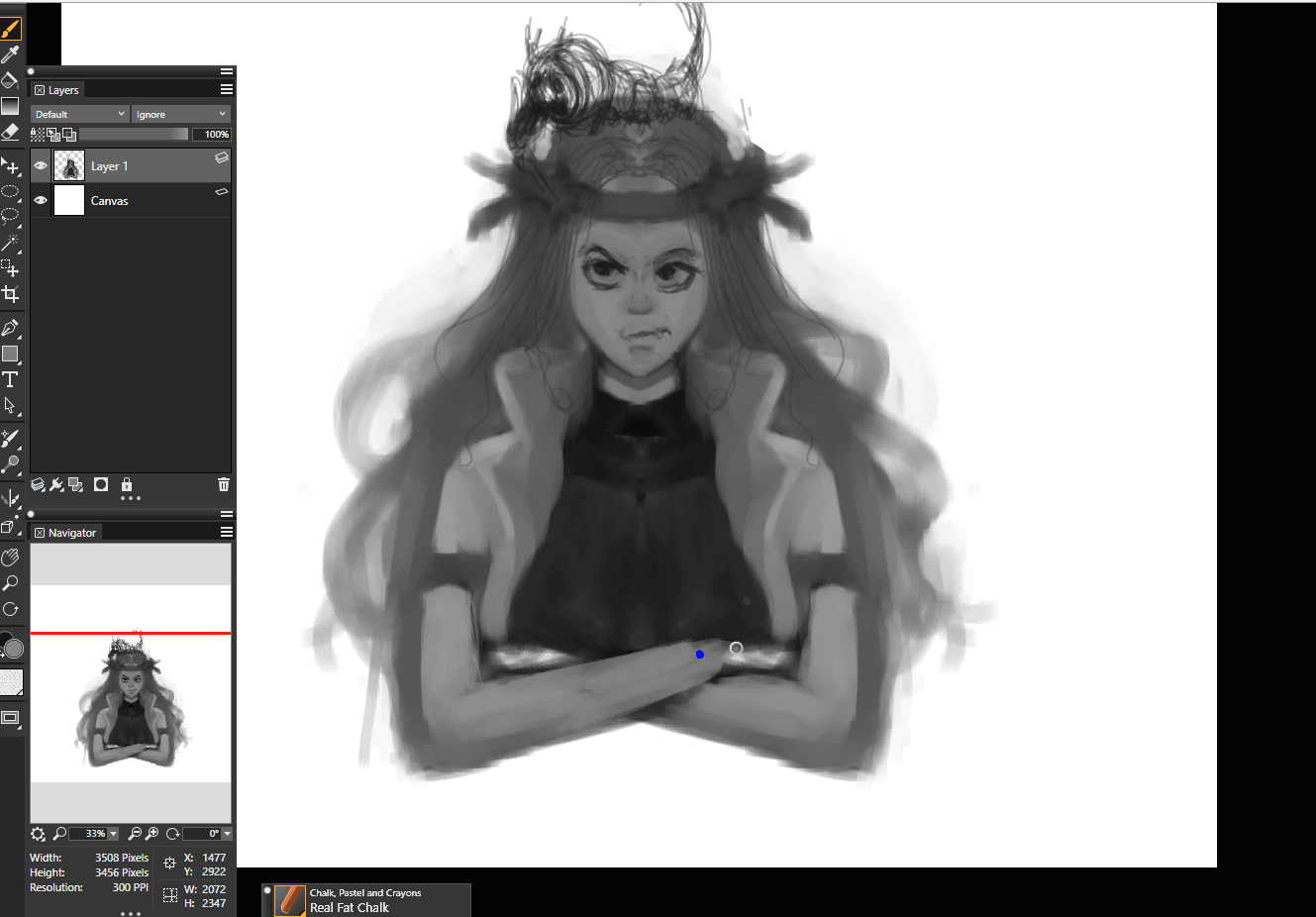The width and height of the screenshot is (1316, 917).
Task: Open the paper texture selector
Action: (11, 682)
